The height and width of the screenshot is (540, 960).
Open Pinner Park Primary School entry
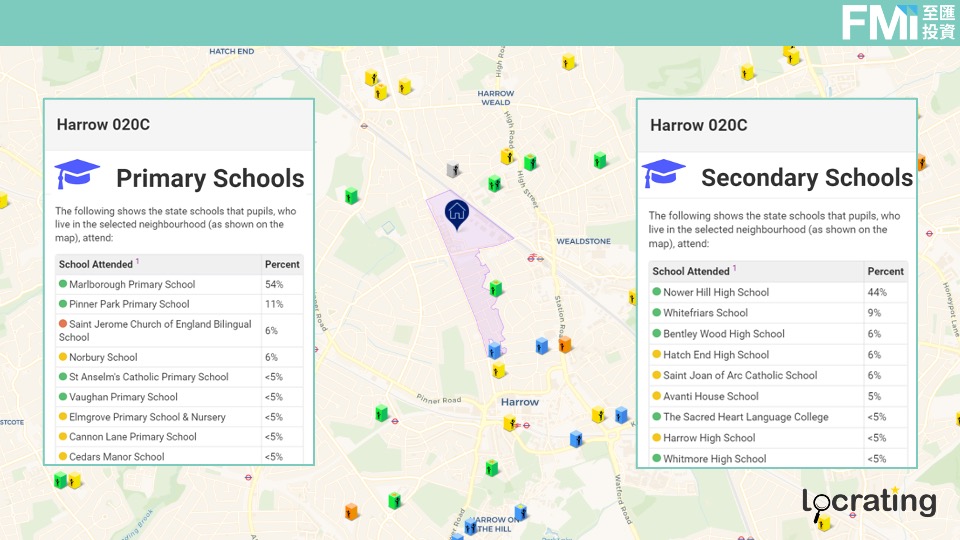(129, 304)
